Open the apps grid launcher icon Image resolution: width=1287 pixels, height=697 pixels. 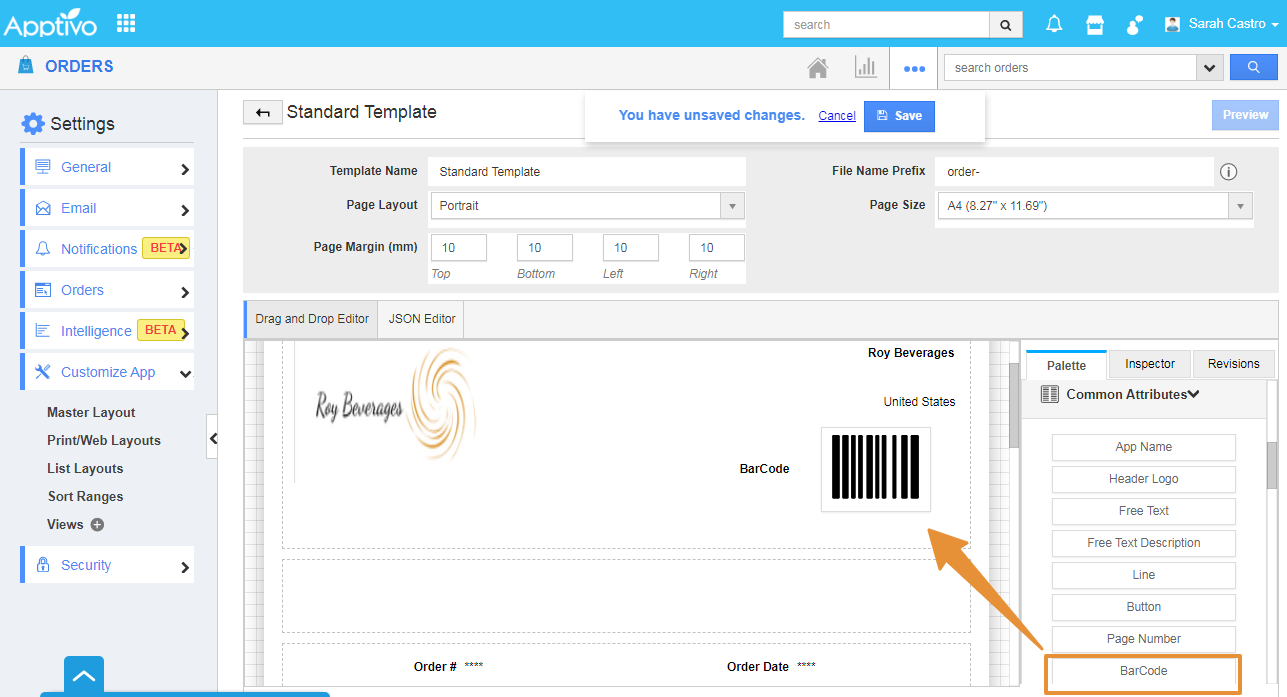point(126,23)
